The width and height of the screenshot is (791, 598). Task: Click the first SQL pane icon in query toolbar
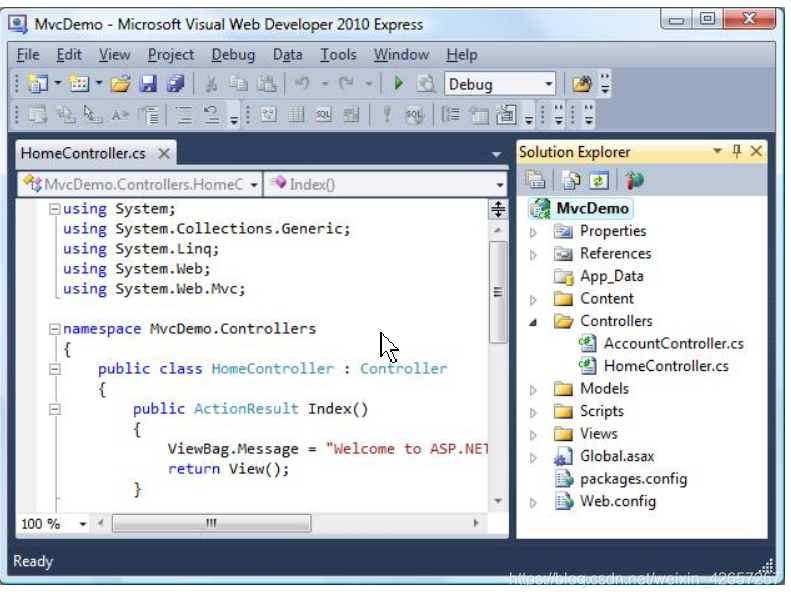pyautogui.click(x=323, y=115)
